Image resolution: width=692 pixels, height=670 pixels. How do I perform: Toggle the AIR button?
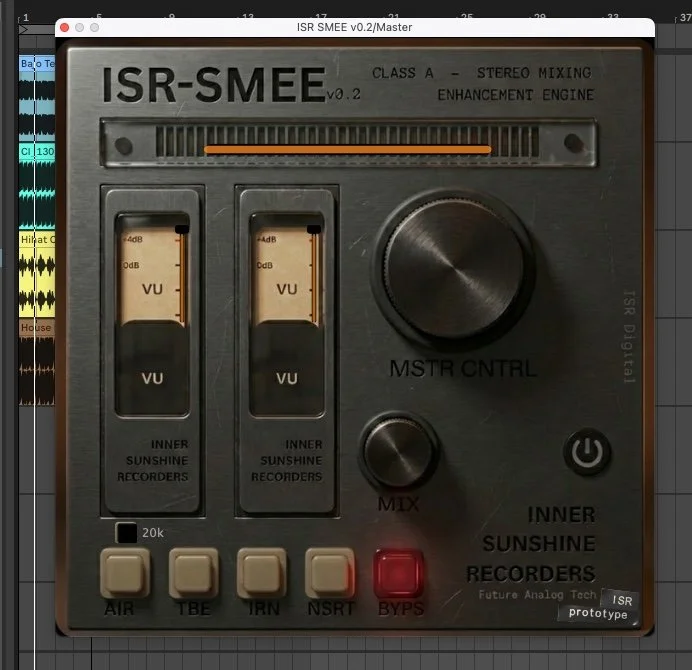point(125,573)
